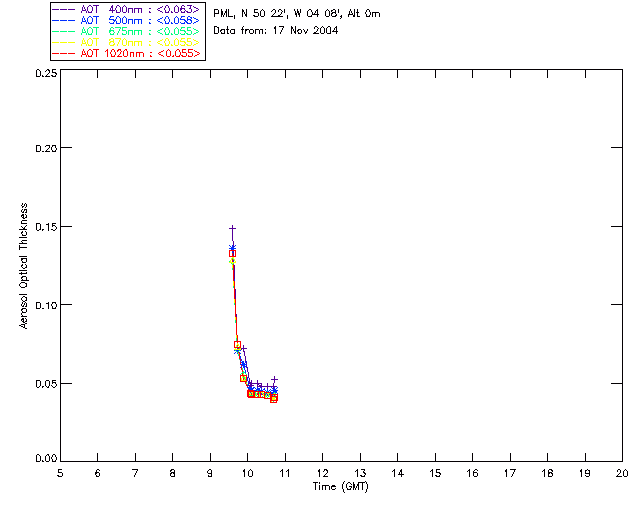This screenshot has height=512, width=640.
Task: Click the AOT 675nm legend entry
Action: 127,31
